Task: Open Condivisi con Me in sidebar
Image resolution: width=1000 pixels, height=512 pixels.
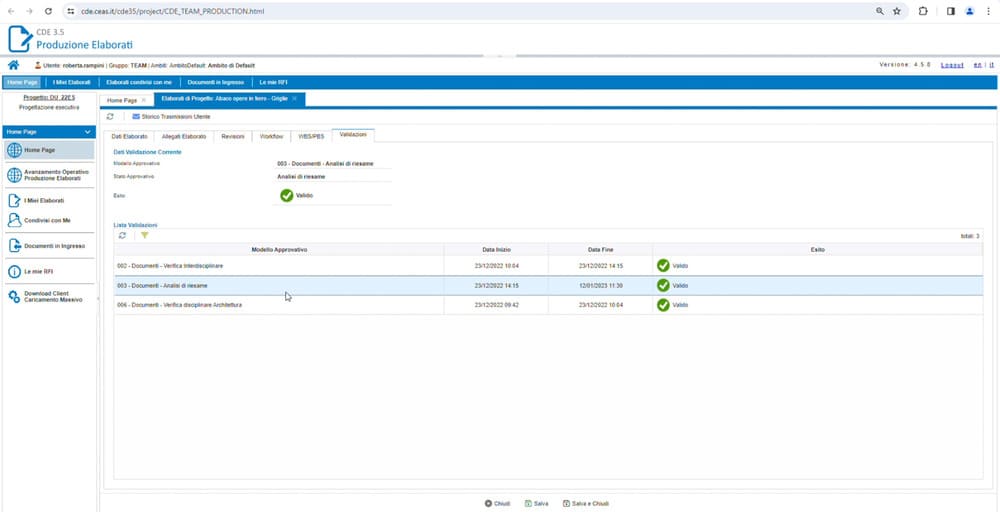Action: click(x=48, y=221)
